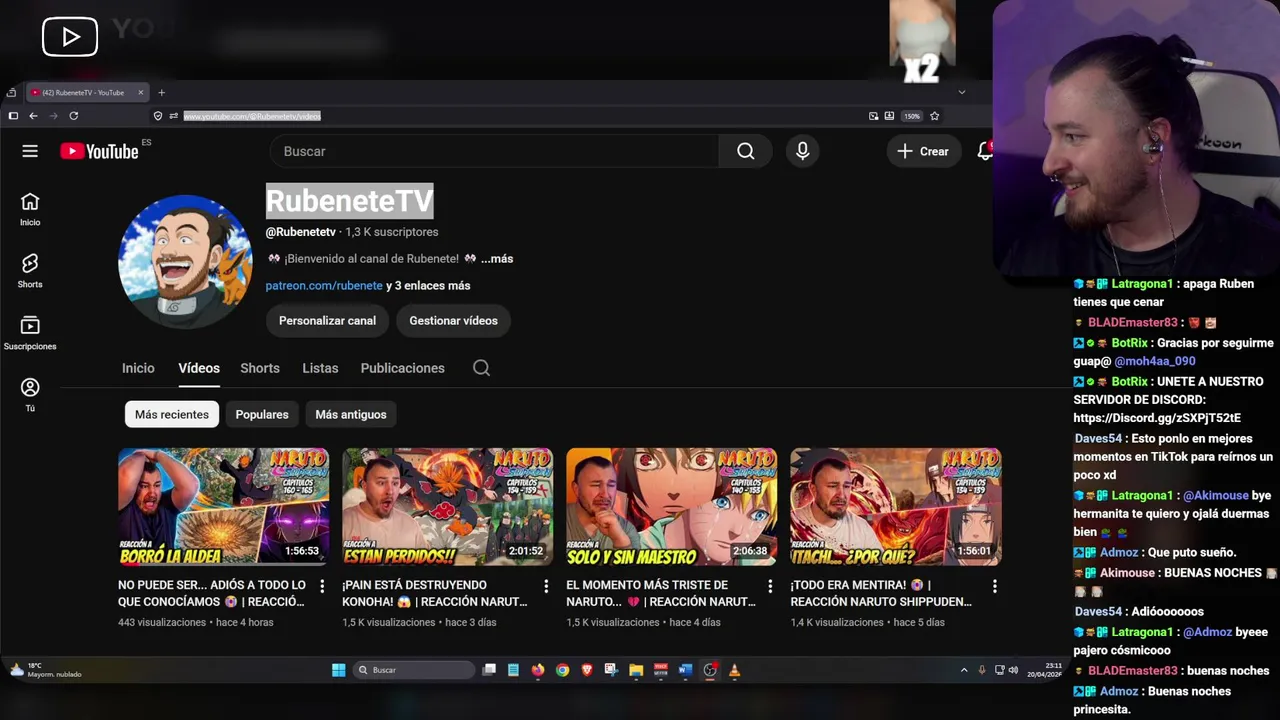Switch to the Vídeos channel tab

[199, 368]
